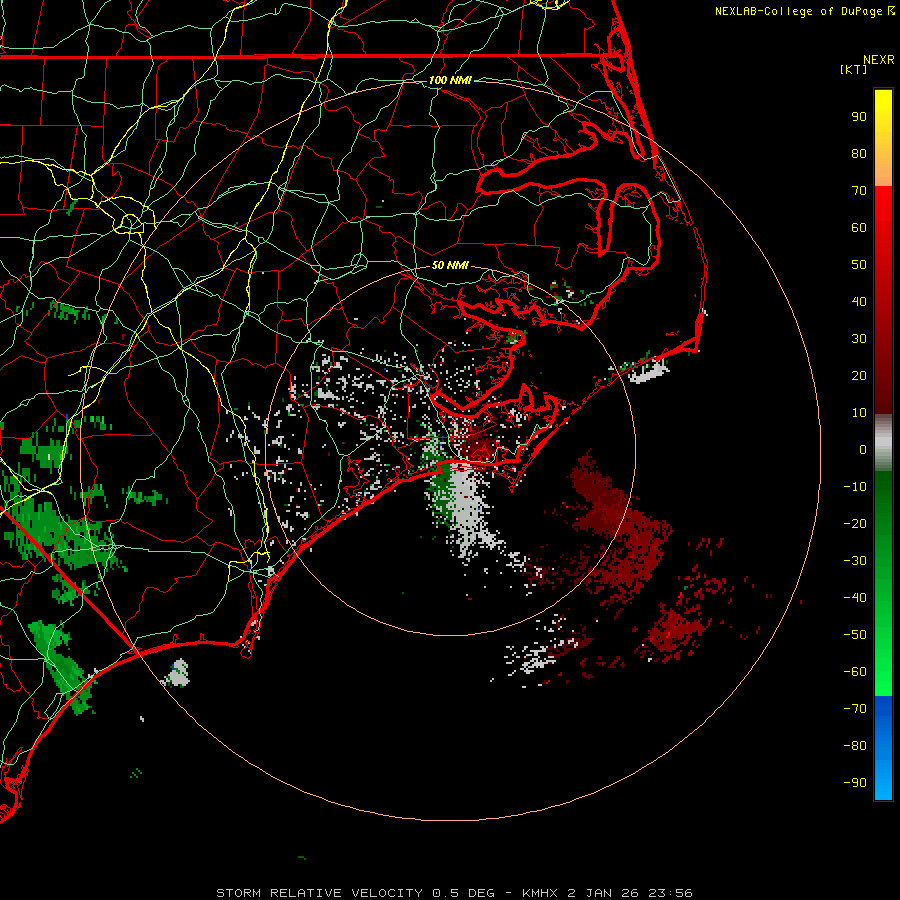Click the 100 NMI range ring label
This screenshot has height=900, width=900.
coord(450,80)
